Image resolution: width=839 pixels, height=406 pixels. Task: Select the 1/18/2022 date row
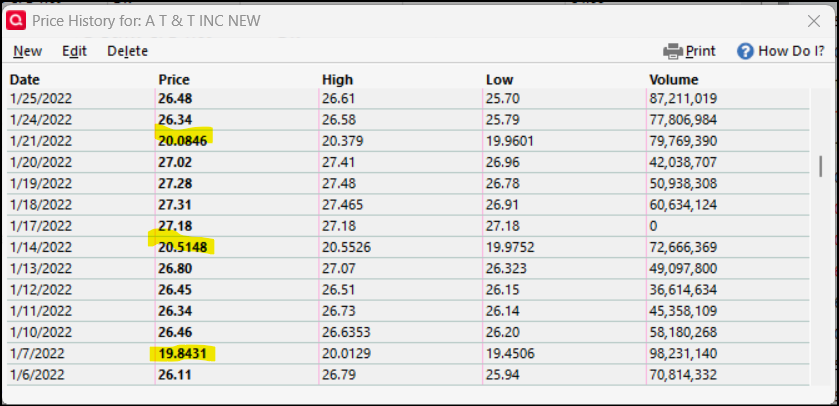409,204
